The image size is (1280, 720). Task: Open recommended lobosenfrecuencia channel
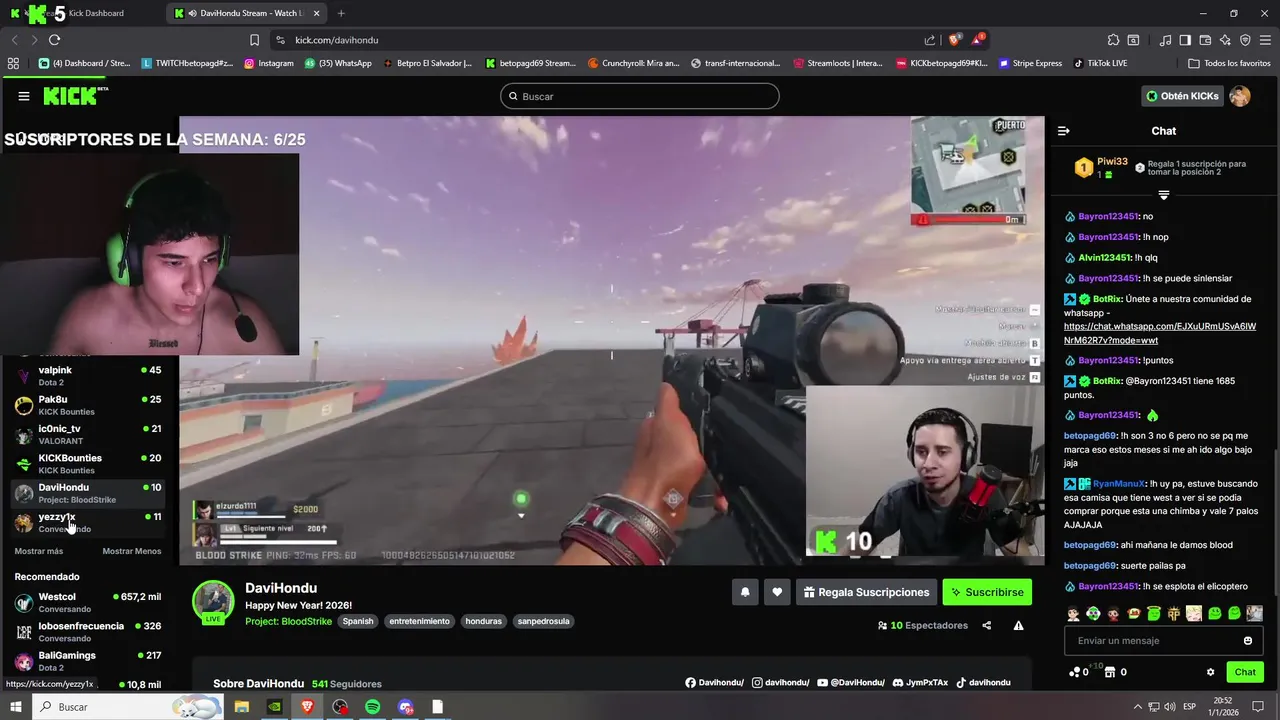(88, 631)
